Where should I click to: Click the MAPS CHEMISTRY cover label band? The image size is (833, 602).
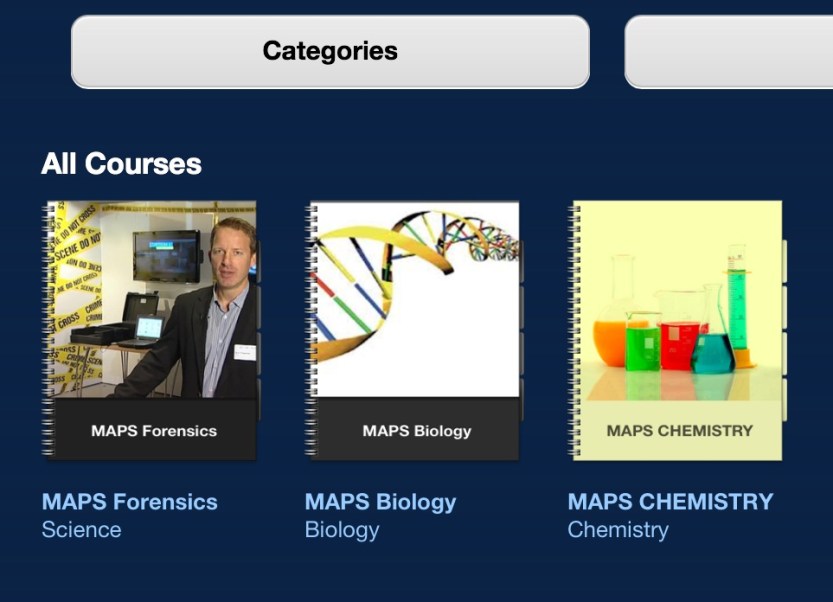[x=679, y=431]
